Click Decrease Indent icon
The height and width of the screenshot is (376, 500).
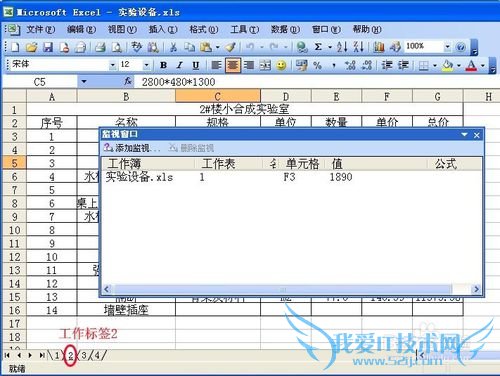click(387, 65)
